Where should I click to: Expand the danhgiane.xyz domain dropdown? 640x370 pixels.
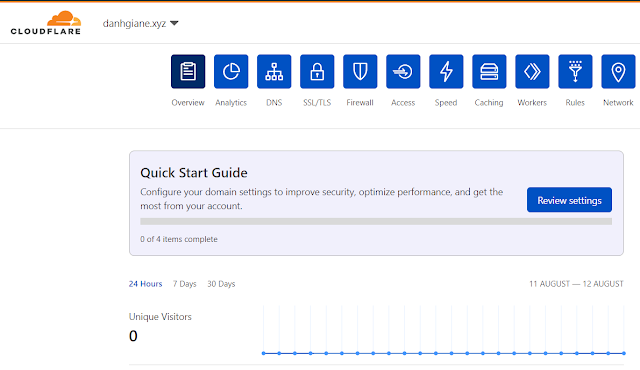pos(140,23)
